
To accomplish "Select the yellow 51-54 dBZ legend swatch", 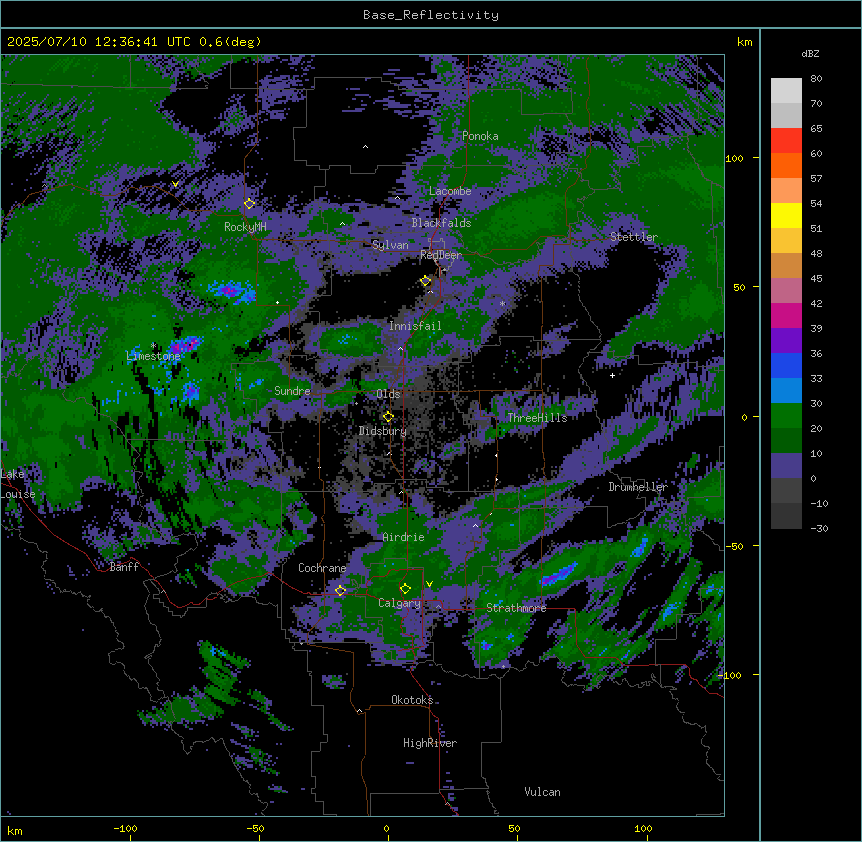I will click(786, 215).
